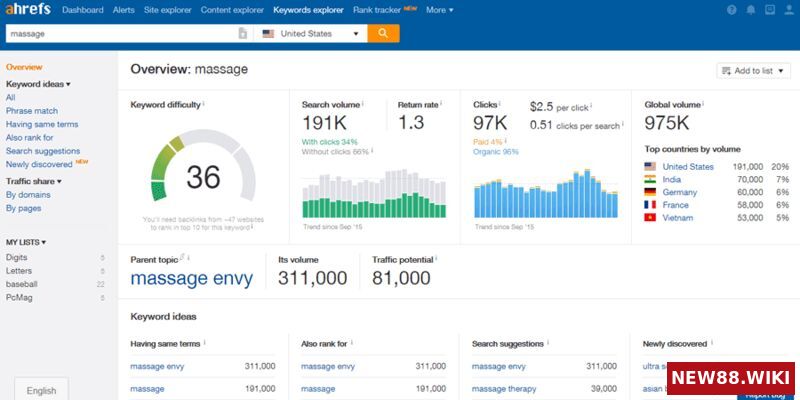Open massage envy under Also rank for
The height and width of the screenshot is (400, 800).
click(328, 366)
